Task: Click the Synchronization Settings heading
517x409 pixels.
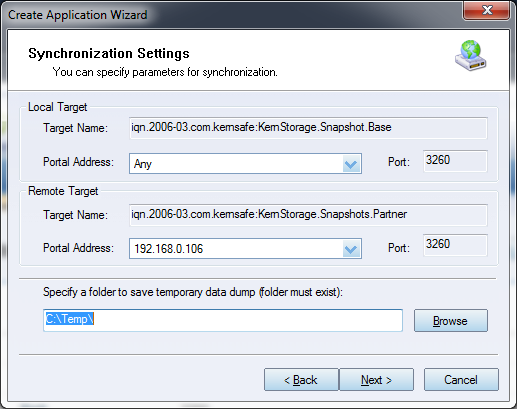Action: (109, 53)
